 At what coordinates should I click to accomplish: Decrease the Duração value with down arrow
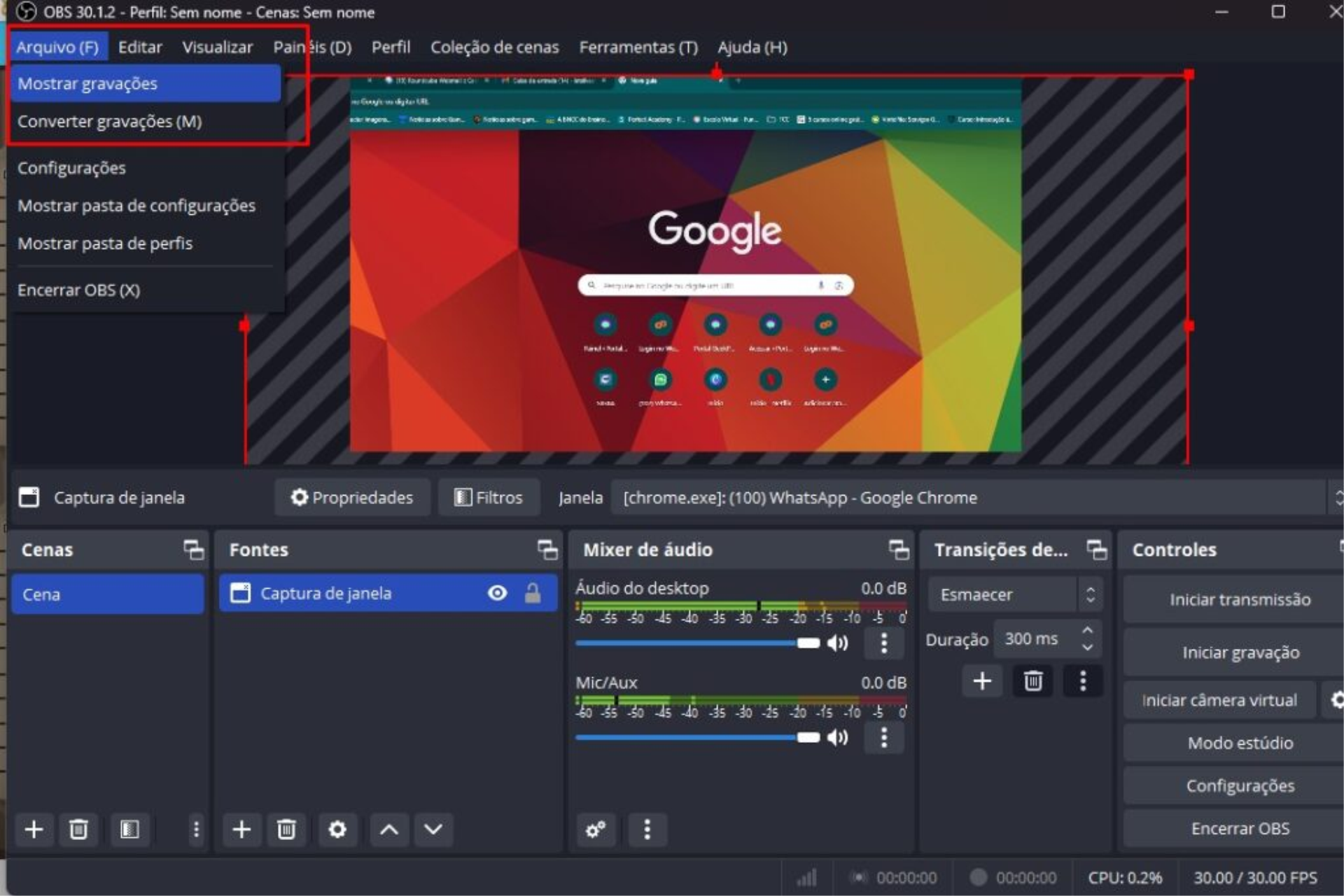(1087, 647)
